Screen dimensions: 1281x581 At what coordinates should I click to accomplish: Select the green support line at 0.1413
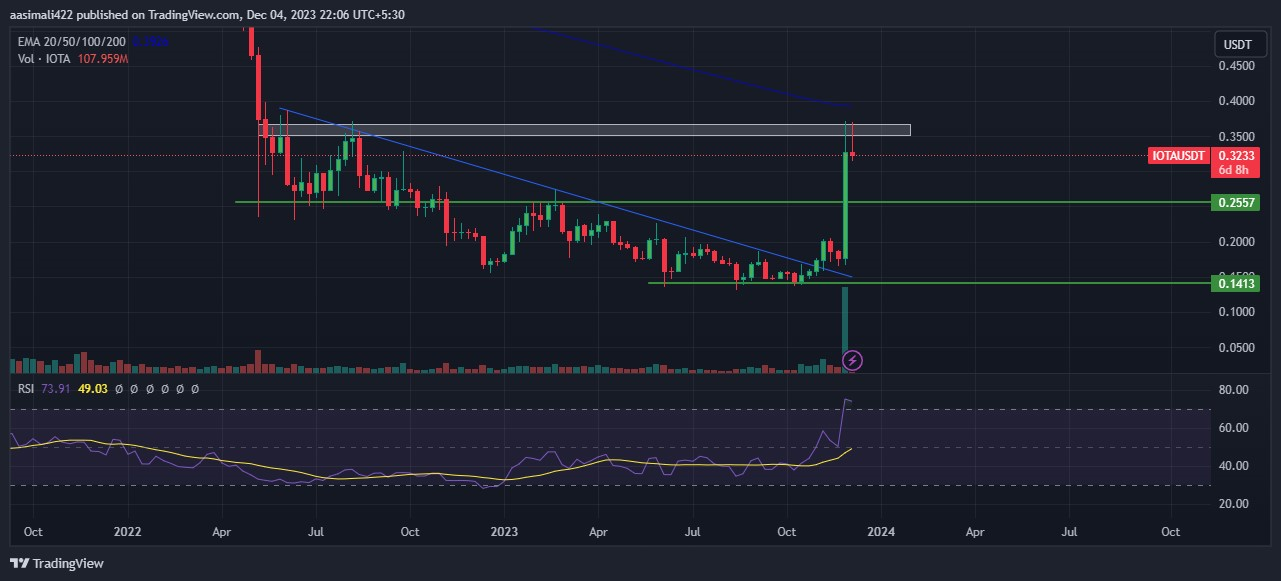coord(928,283)
